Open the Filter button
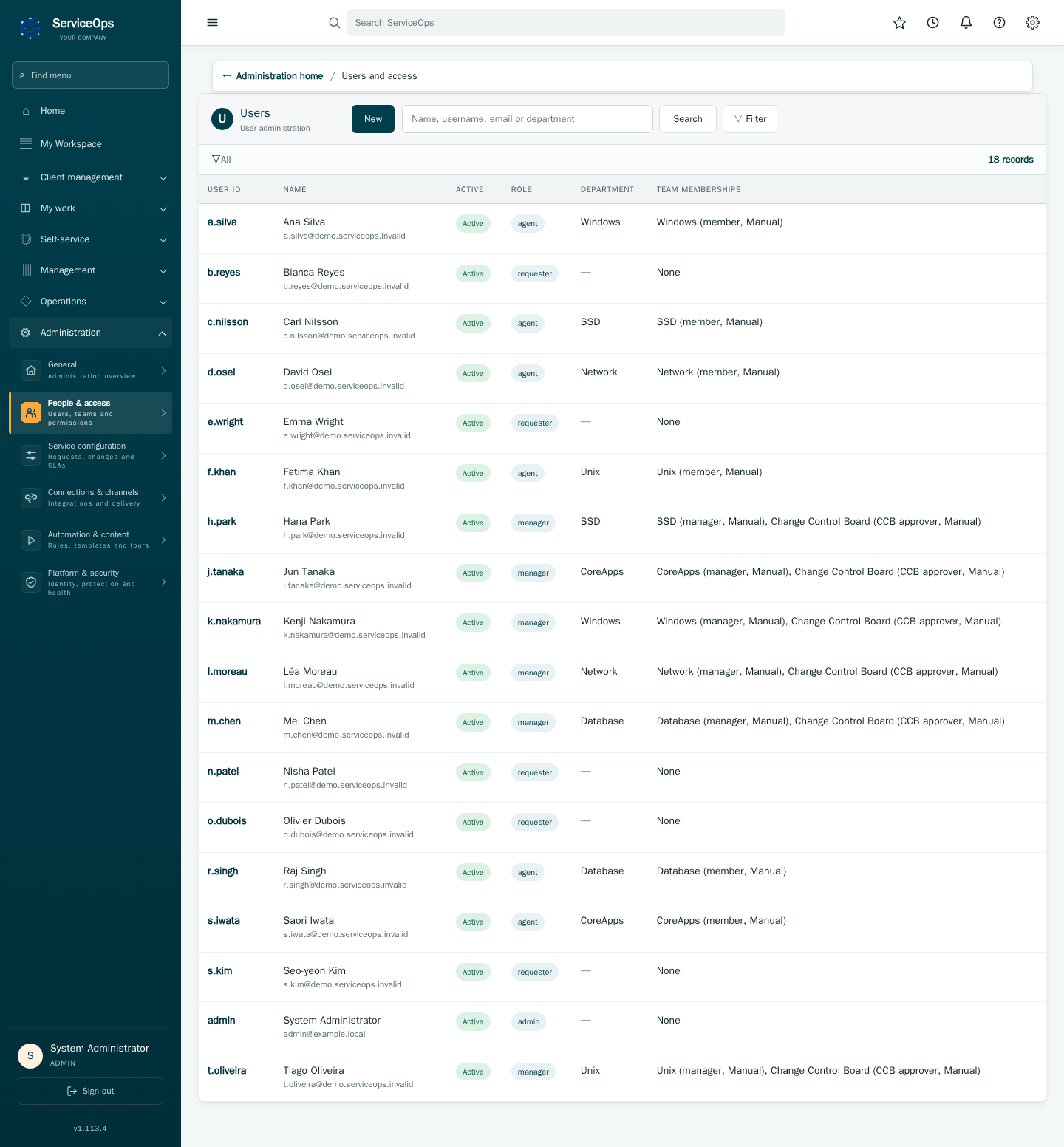The width and height of the screenshot is (1064, 1147). click(750, 119)
